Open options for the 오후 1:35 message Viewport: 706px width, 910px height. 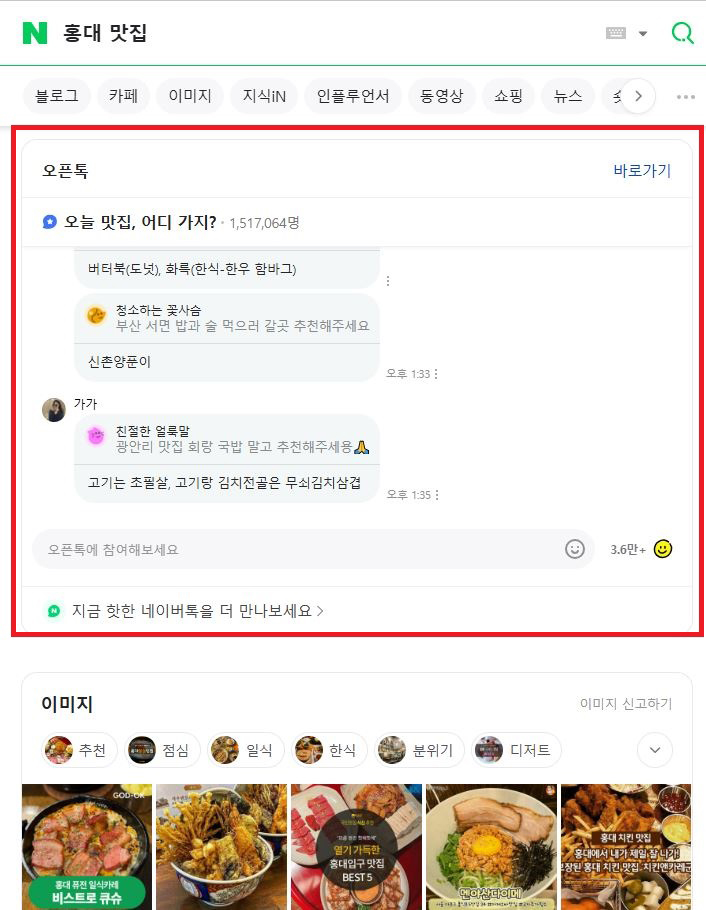tap(437, 495)
